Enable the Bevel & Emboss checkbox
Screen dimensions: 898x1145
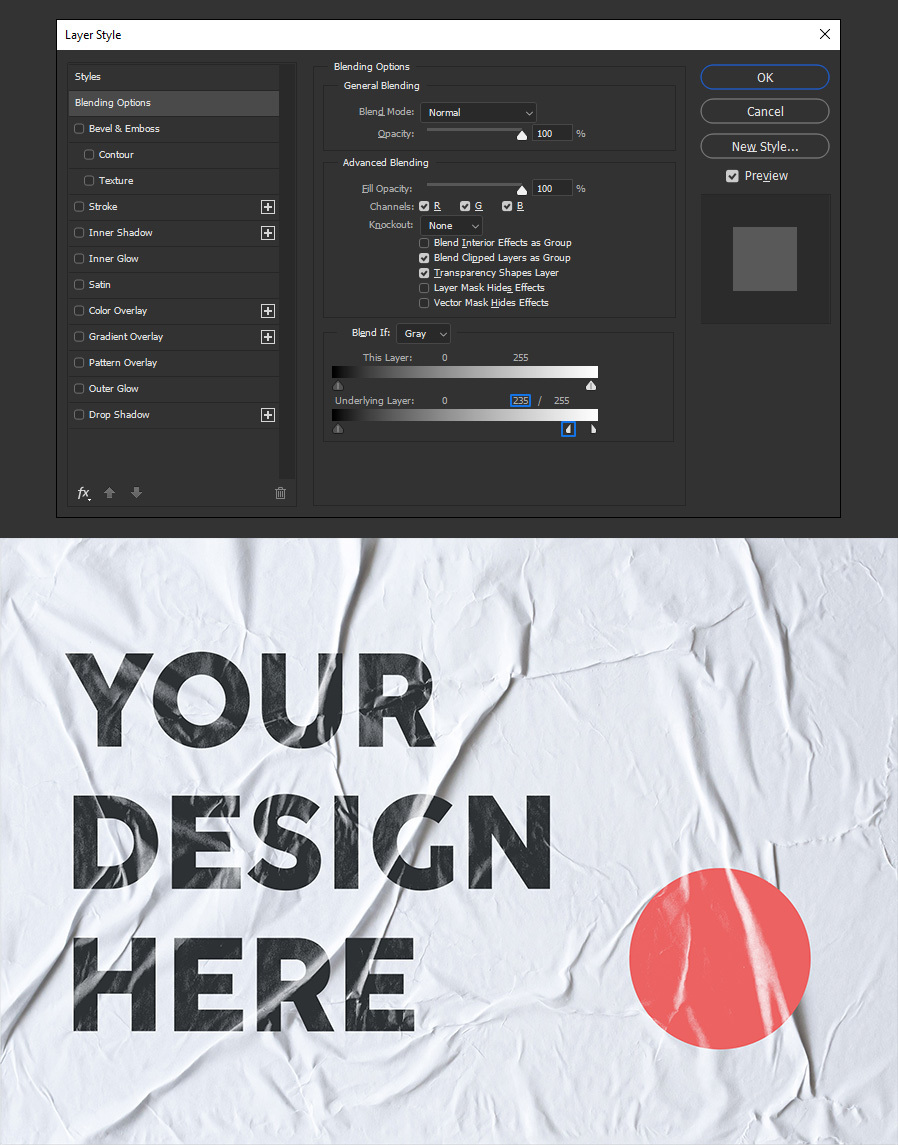pos(79,129)
